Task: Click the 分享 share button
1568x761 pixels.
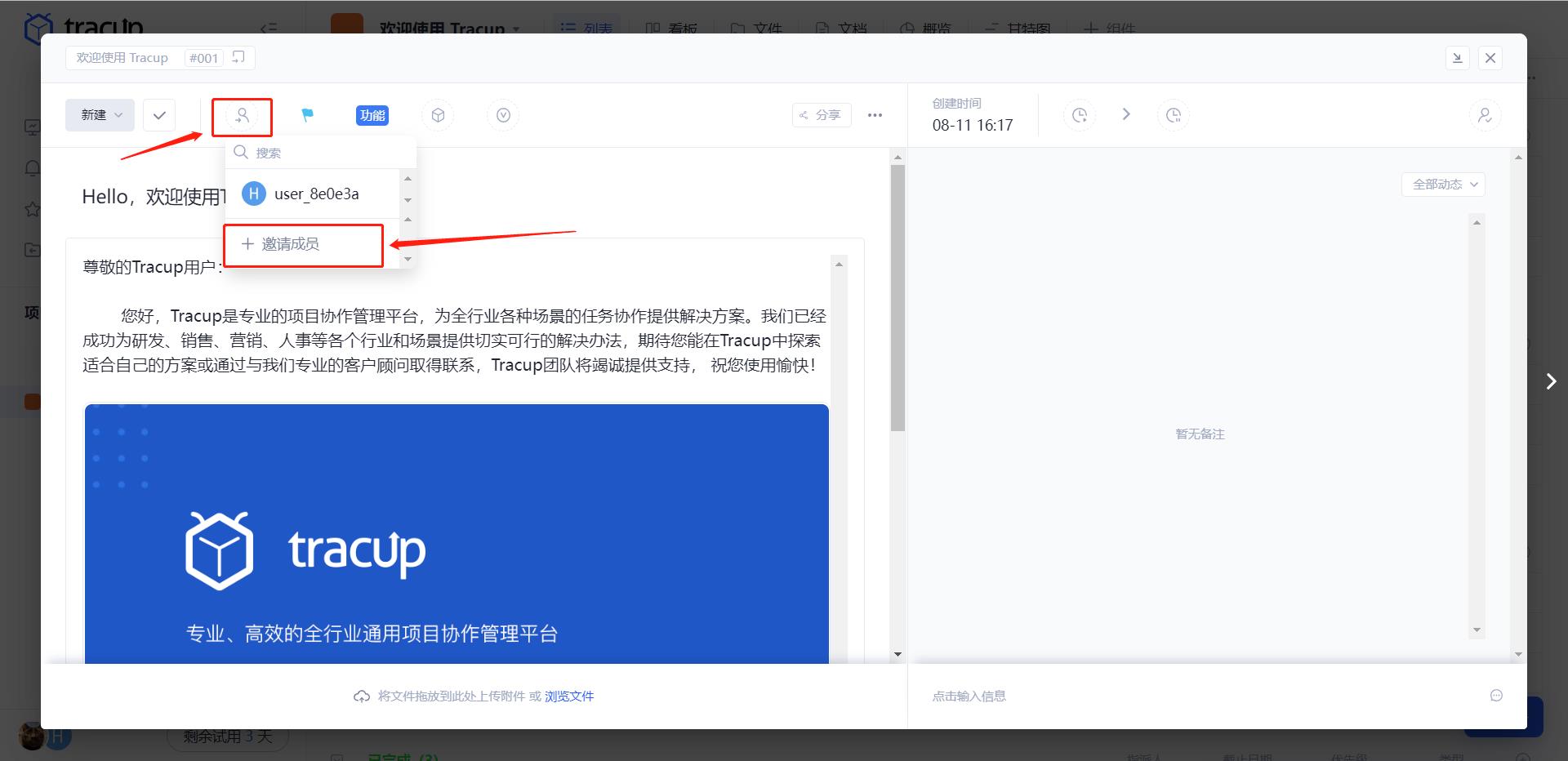Action: click(x=821, y=115)
